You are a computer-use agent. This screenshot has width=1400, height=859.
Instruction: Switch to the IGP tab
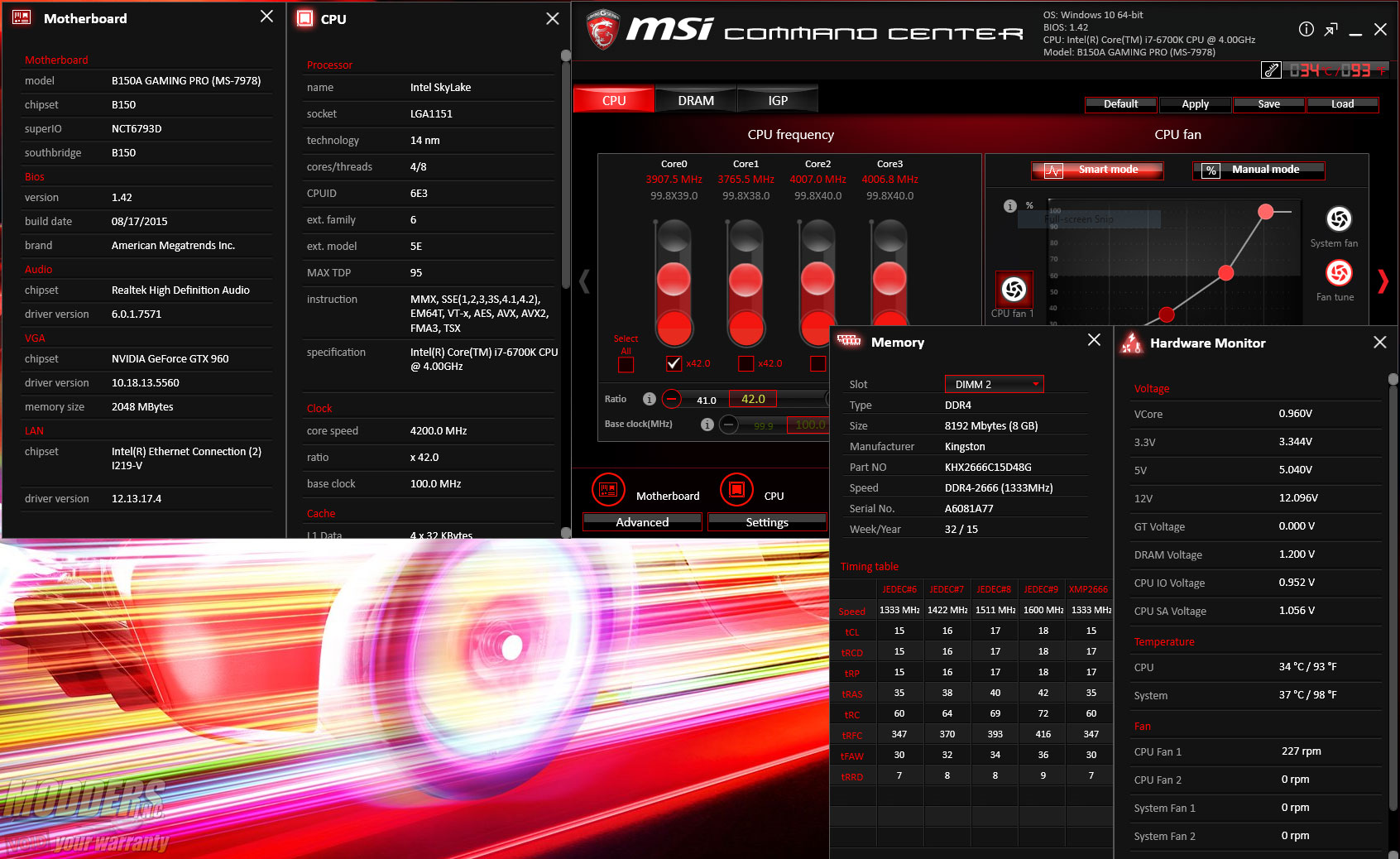[778, 100]
